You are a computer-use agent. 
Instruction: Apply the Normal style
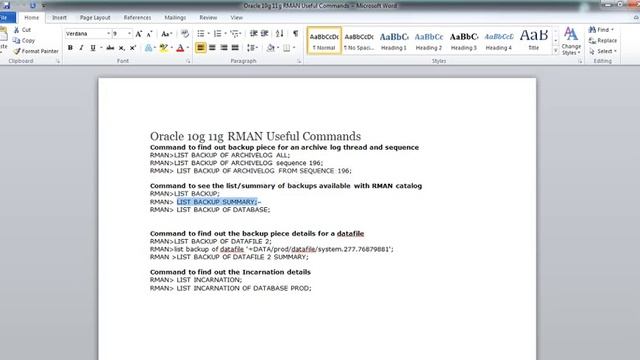coord(324,41)
